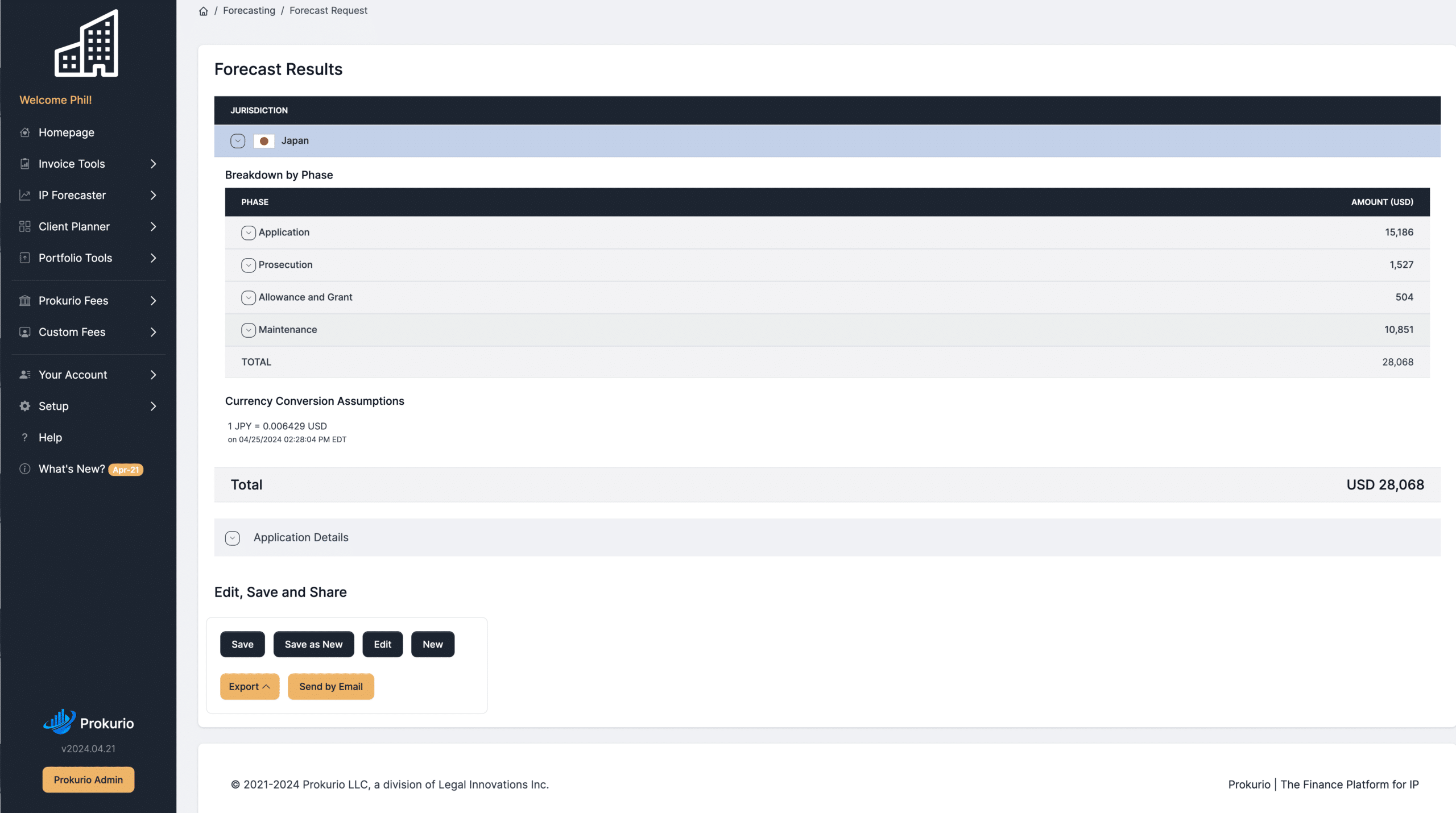Click the Prokurio Fees bank icon
1456x813 pixels.
pos(24,300)
